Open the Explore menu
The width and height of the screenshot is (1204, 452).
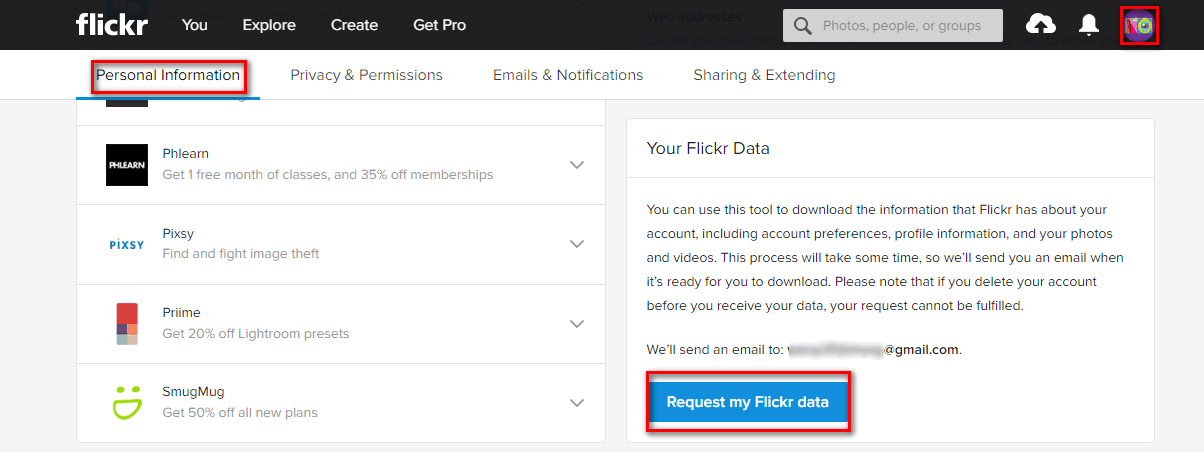[269, 25]
